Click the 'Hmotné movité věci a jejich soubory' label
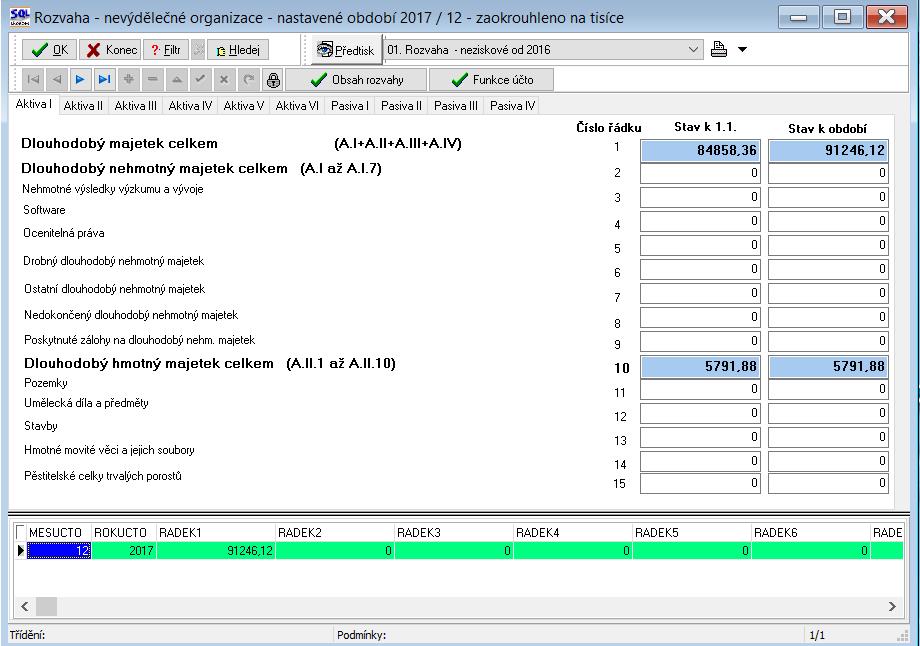 tap(109, 450)
